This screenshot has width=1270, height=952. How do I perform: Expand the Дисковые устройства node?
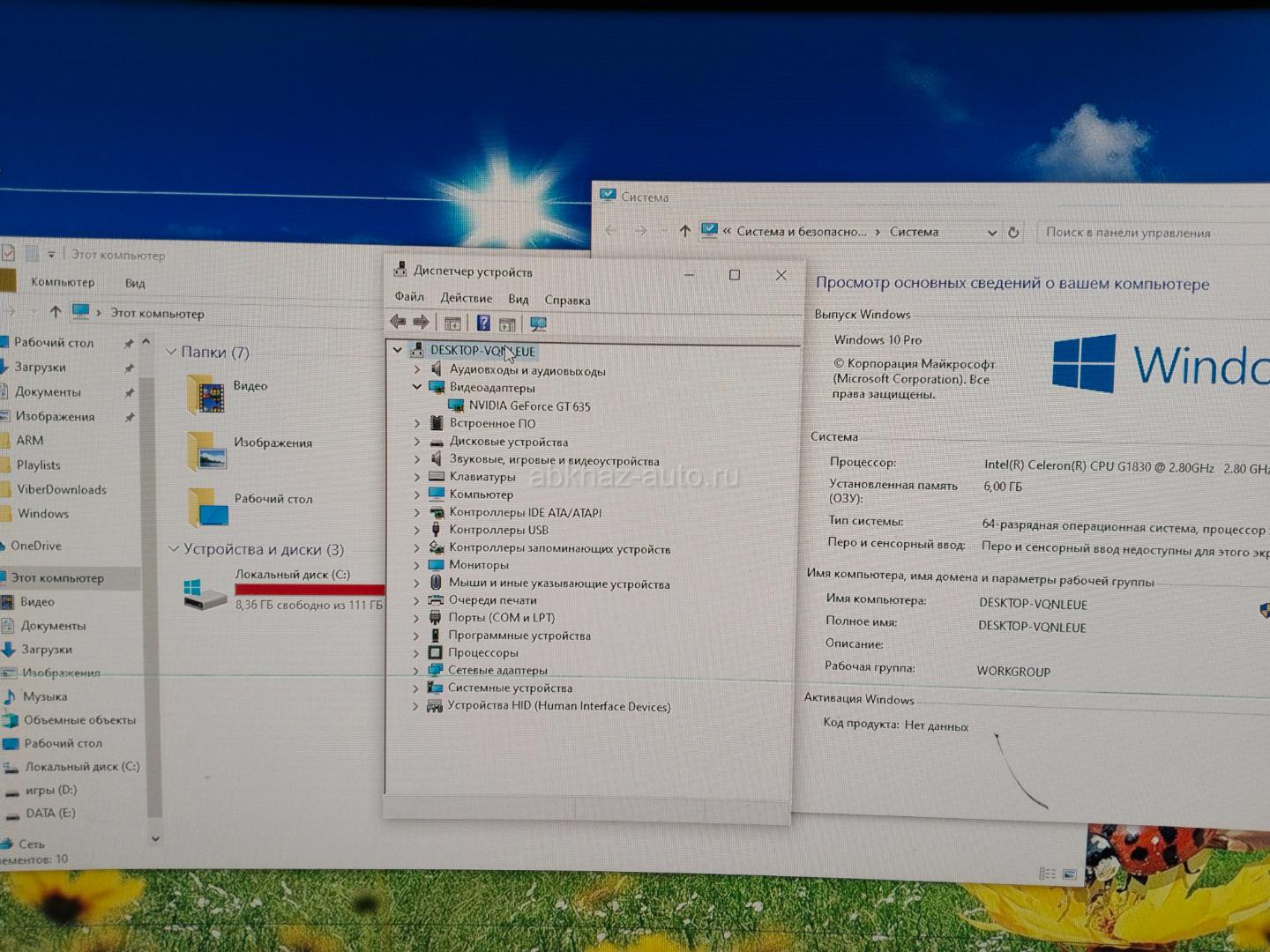(417, 442)
